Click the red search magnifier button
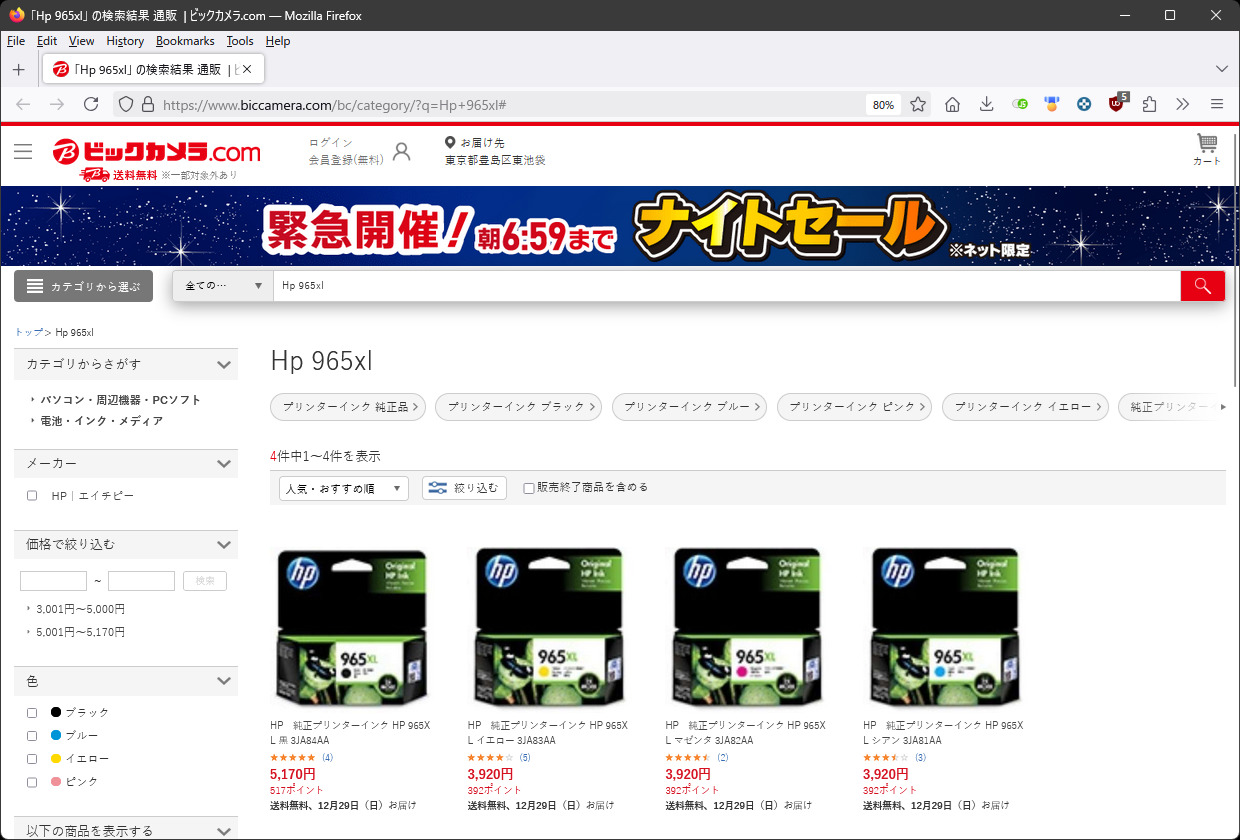The height and width of the screenshot is (840, 1240). point(1202,286)
